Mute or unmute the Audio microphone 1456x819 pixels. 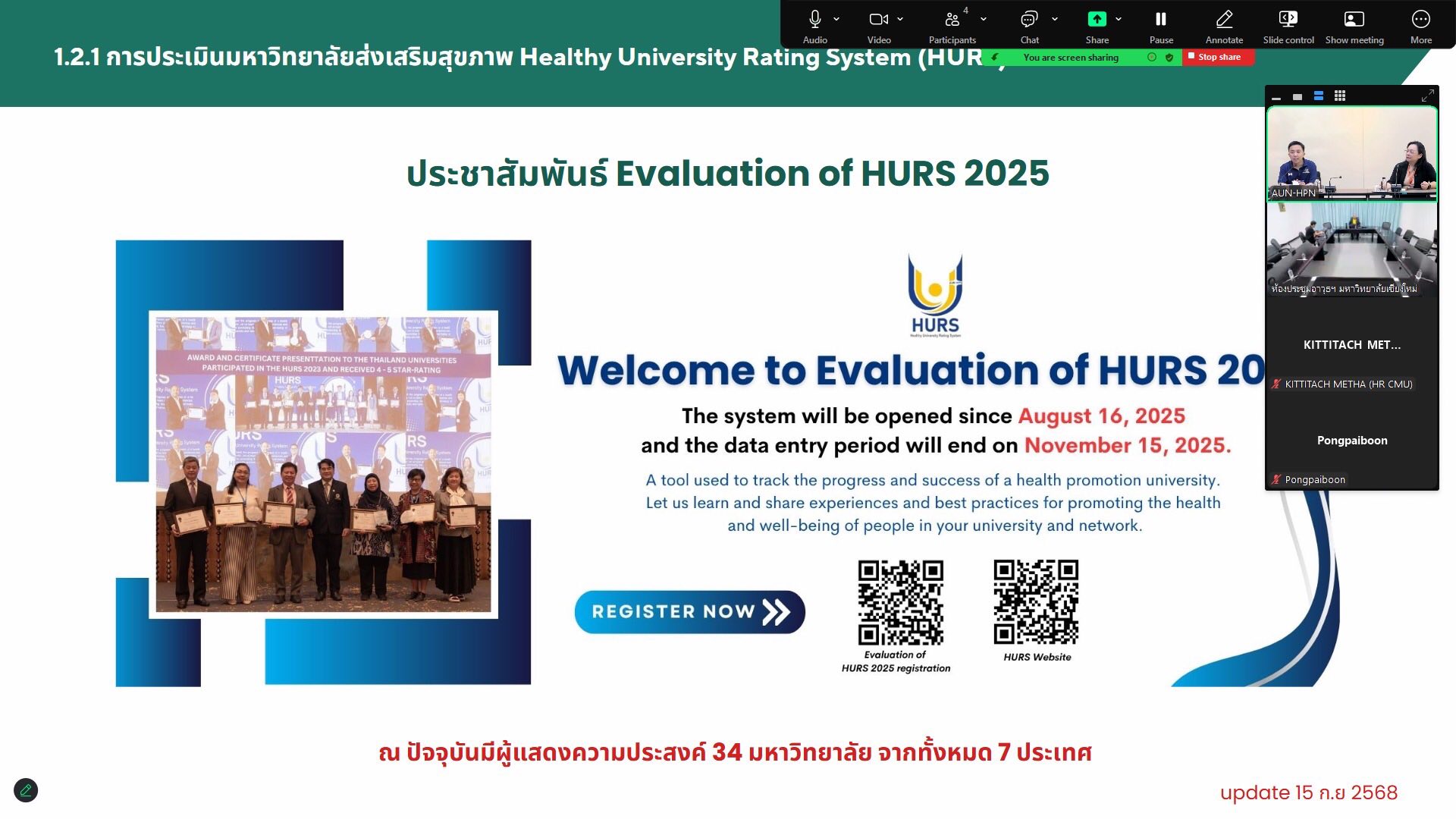(x=814, y=20)
